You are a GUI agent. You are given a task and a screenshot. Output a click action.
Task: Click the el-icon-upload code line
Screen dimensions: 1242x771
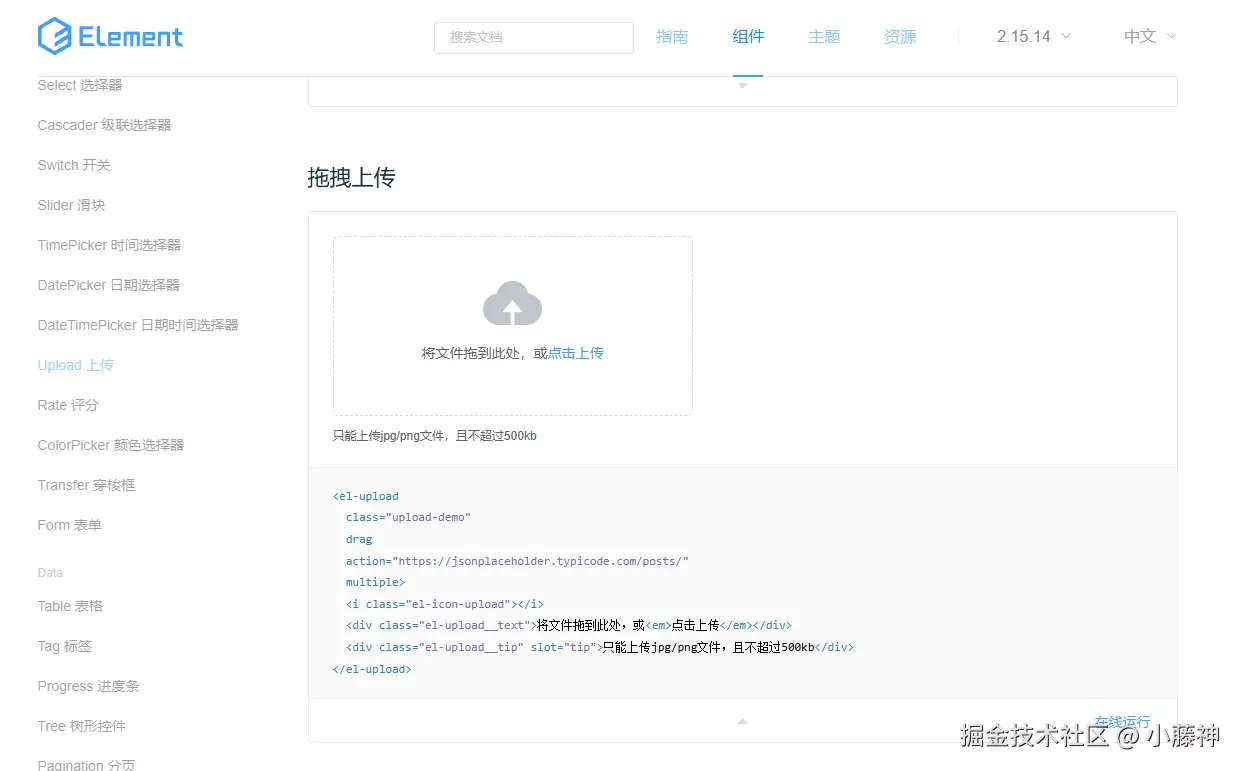point(445,604)
